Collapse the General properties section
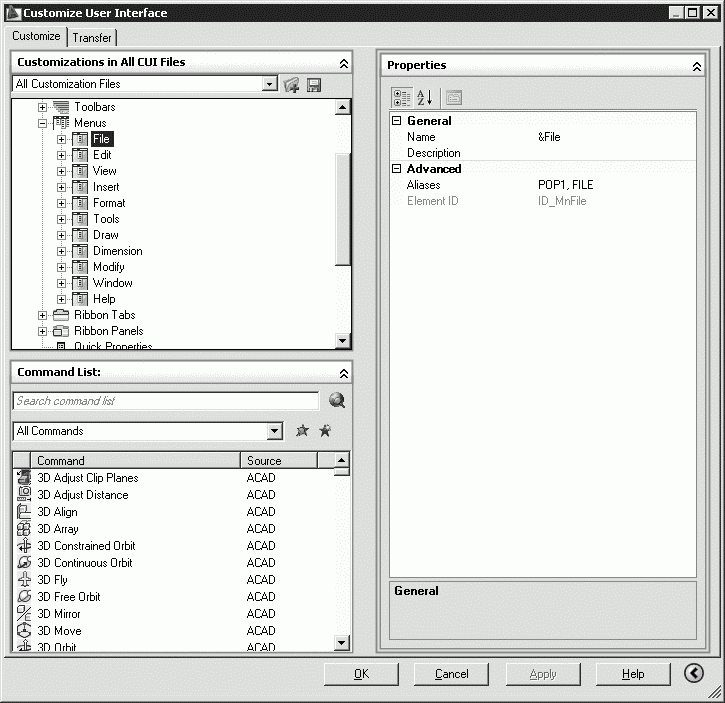The height and width of the screenshot is (703, 725). pyautogui.click(x=396, y=121)
